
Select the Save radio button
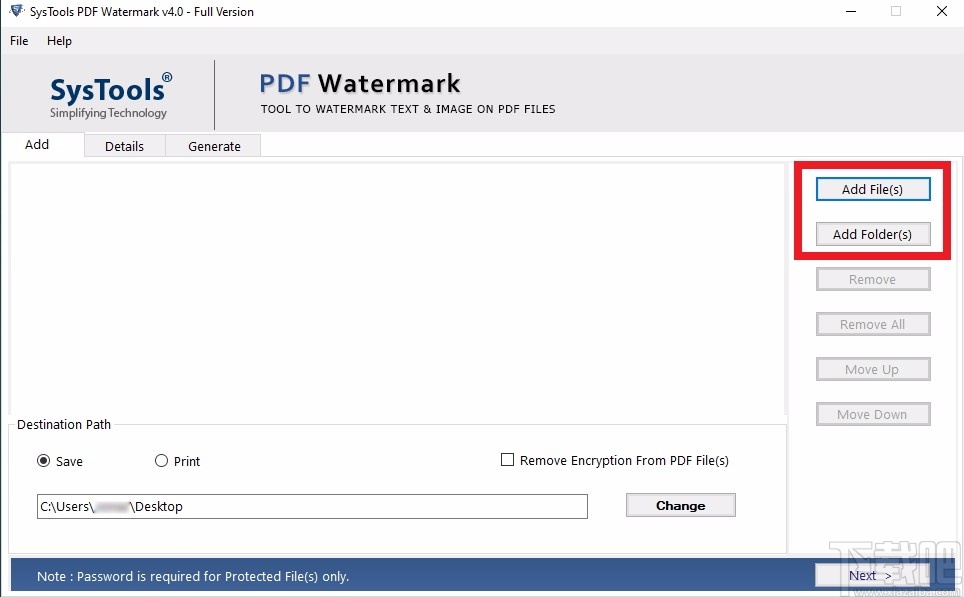point(42,461)
